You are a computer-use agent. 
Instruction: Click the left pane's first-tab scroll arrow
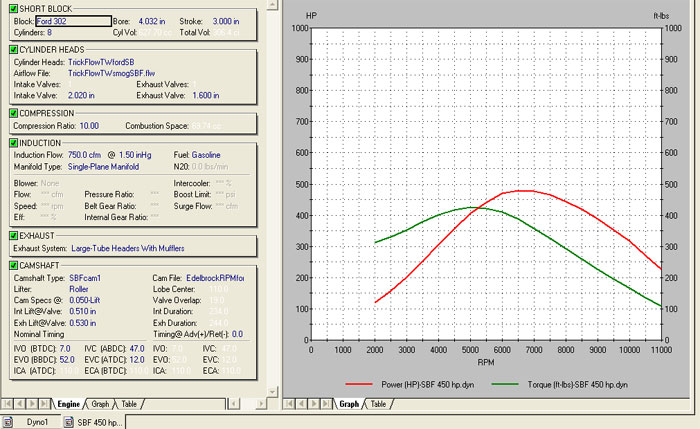point(8,404)
